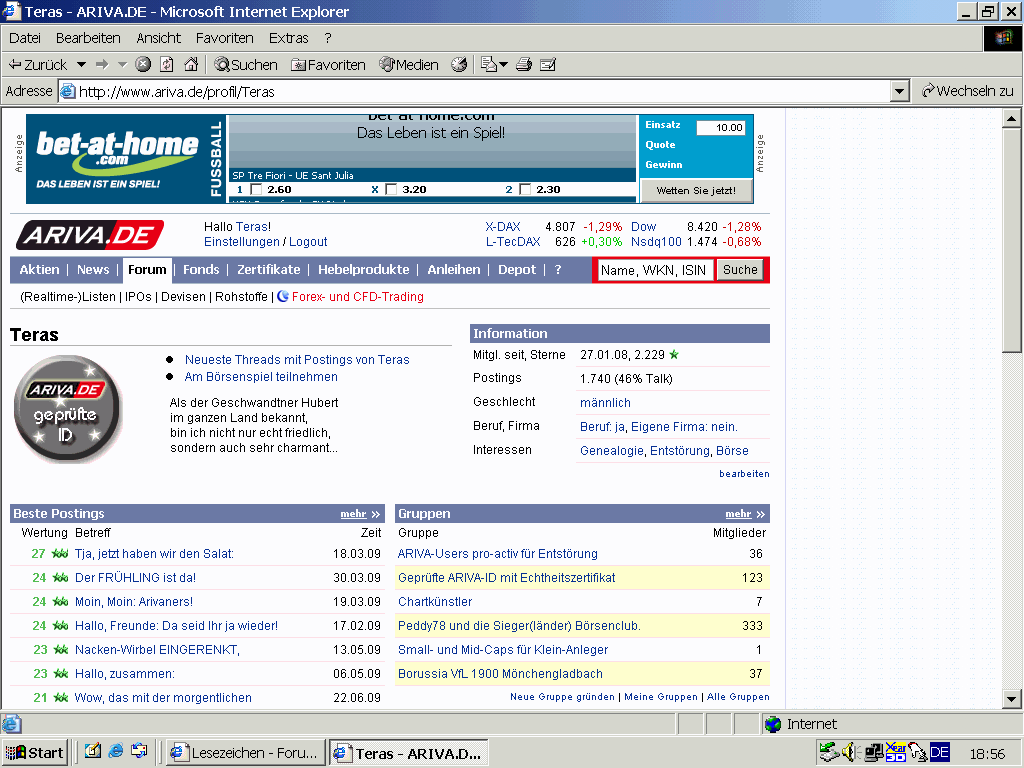
Task: Open the Favoriten menu
Action: click(224, 38)
